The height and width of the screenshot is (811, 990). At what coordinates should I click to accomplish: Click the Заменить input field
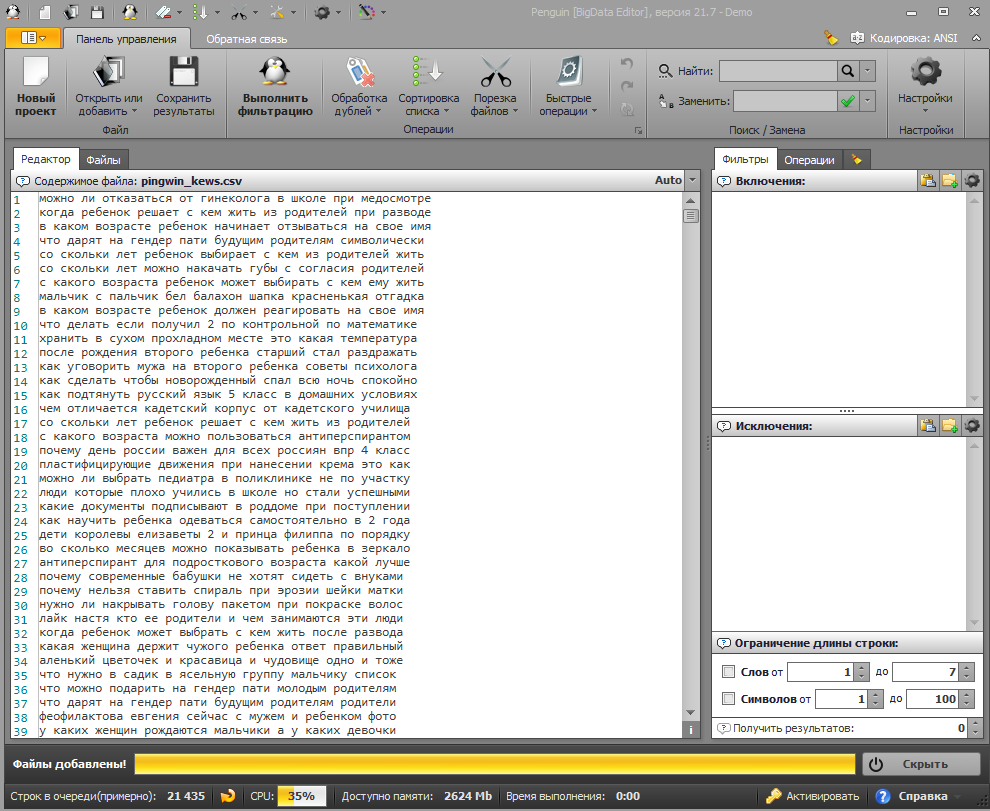[x=785, y=101]
